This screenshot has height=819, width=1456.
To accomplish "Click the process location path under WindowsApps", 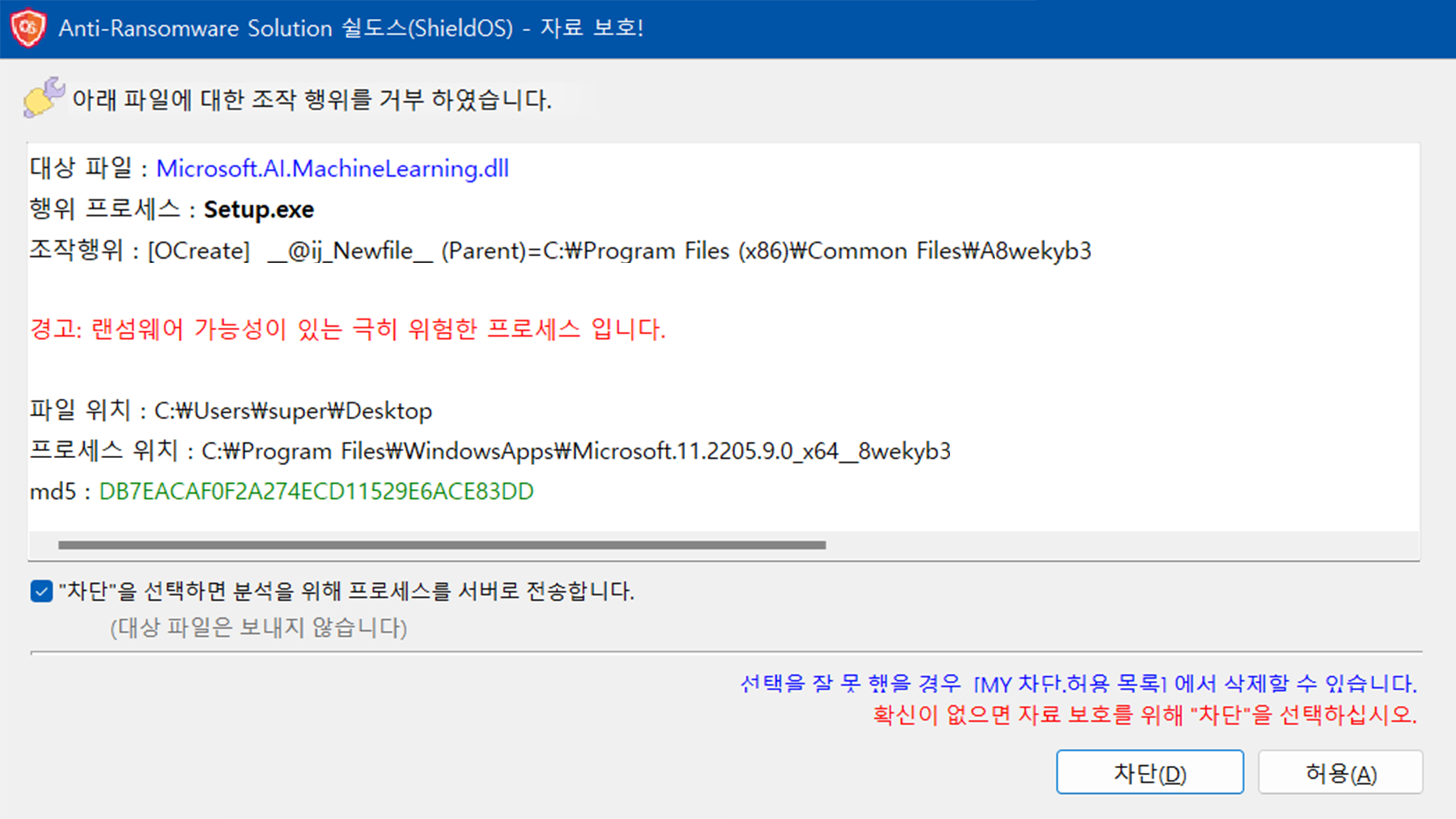I will (576, 451).
